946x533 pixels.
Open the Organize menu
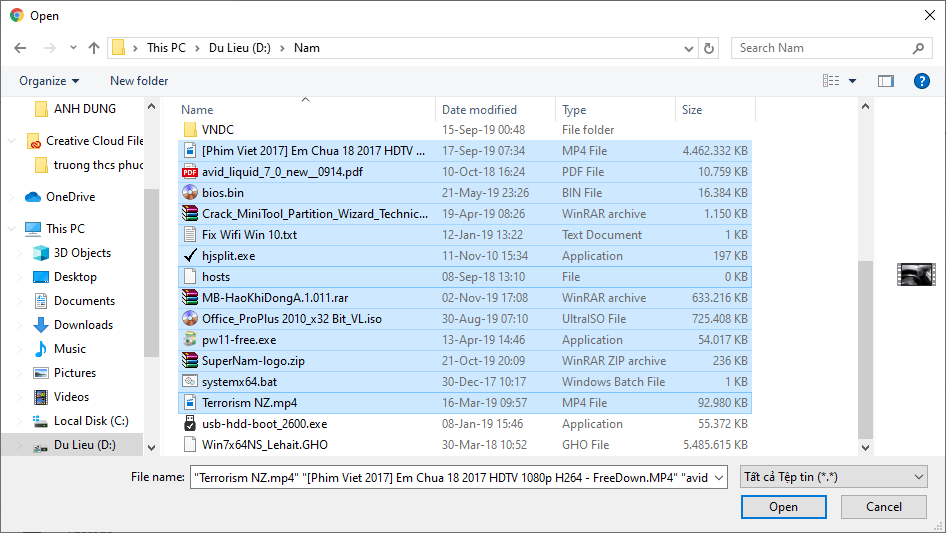[x=49, y=81]
